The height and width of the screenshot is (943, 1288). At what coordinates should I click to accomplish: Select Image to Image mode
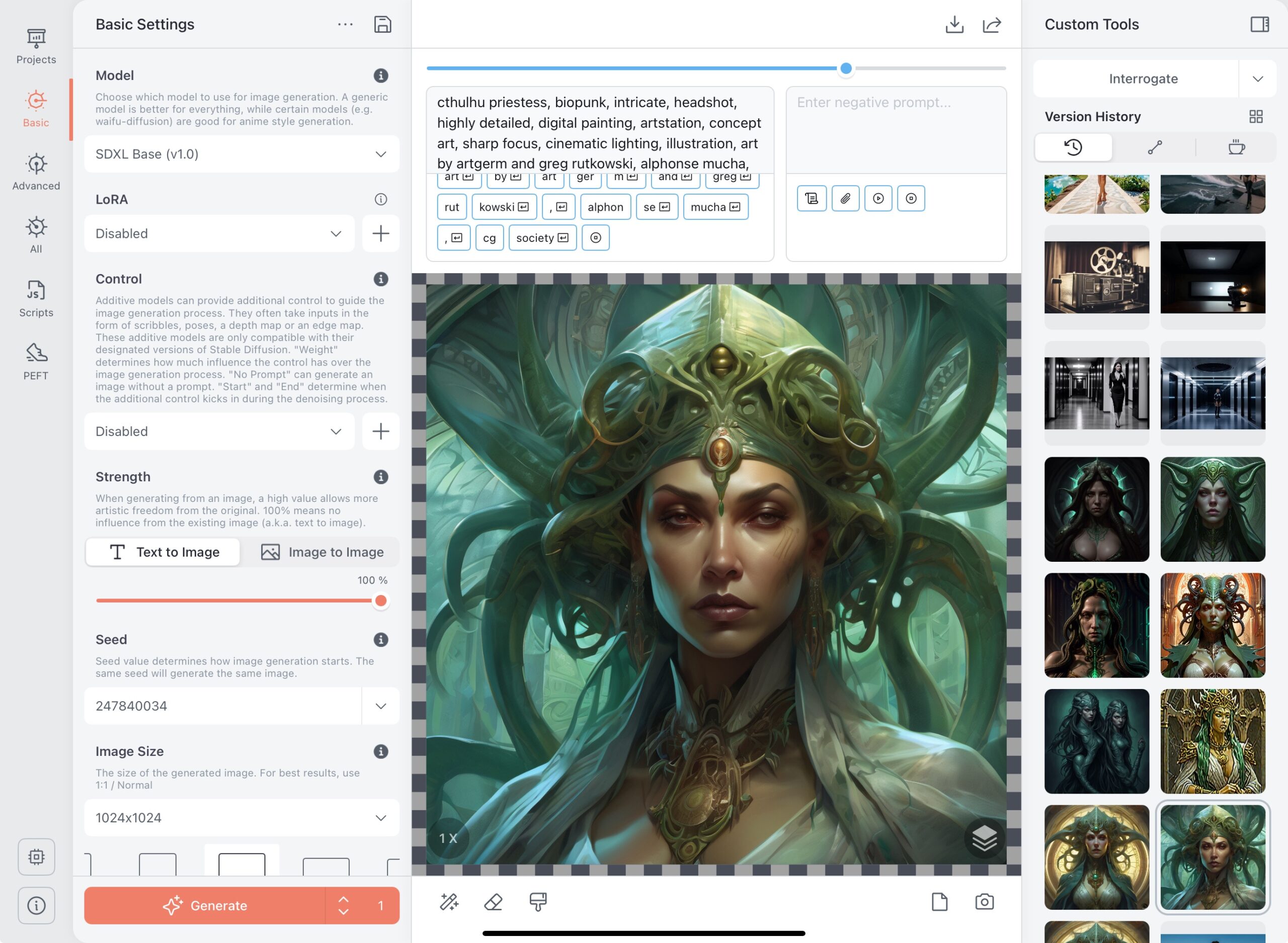(321, 552)
